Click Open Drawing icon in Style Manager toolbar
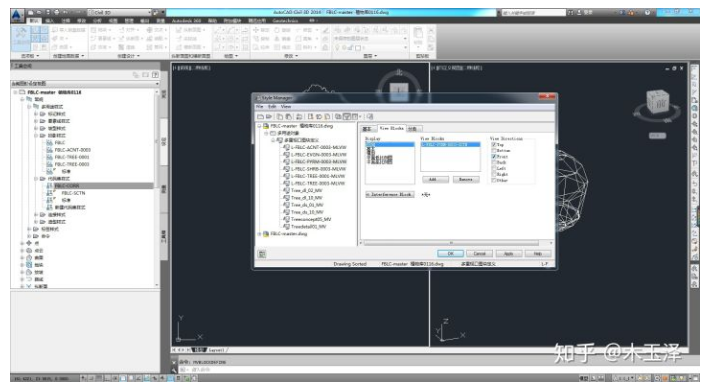Image resolution: width=709 pixels, height=387 pixels. (269, 117)
